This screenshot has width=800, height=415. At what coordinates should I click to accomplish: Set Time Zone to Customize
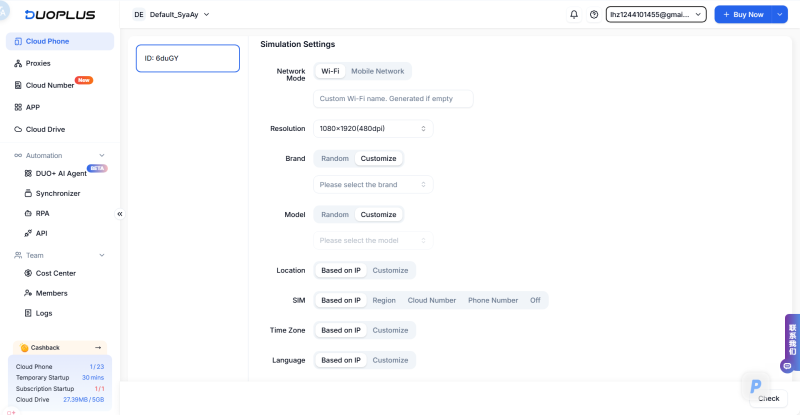click(390, 330)
